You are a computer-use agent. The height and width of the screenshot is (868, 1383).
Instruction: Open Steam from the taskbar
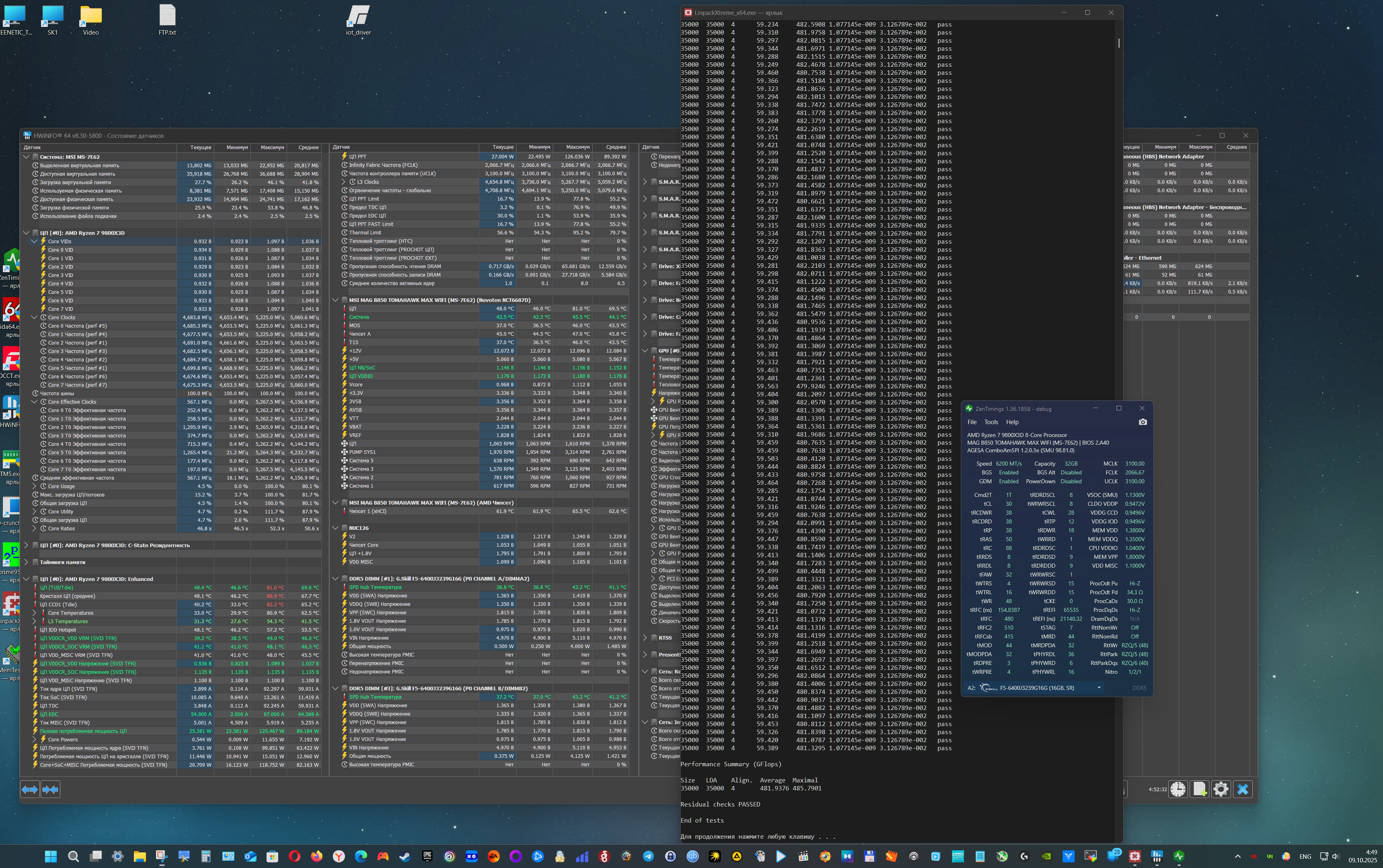click(405, 856)
